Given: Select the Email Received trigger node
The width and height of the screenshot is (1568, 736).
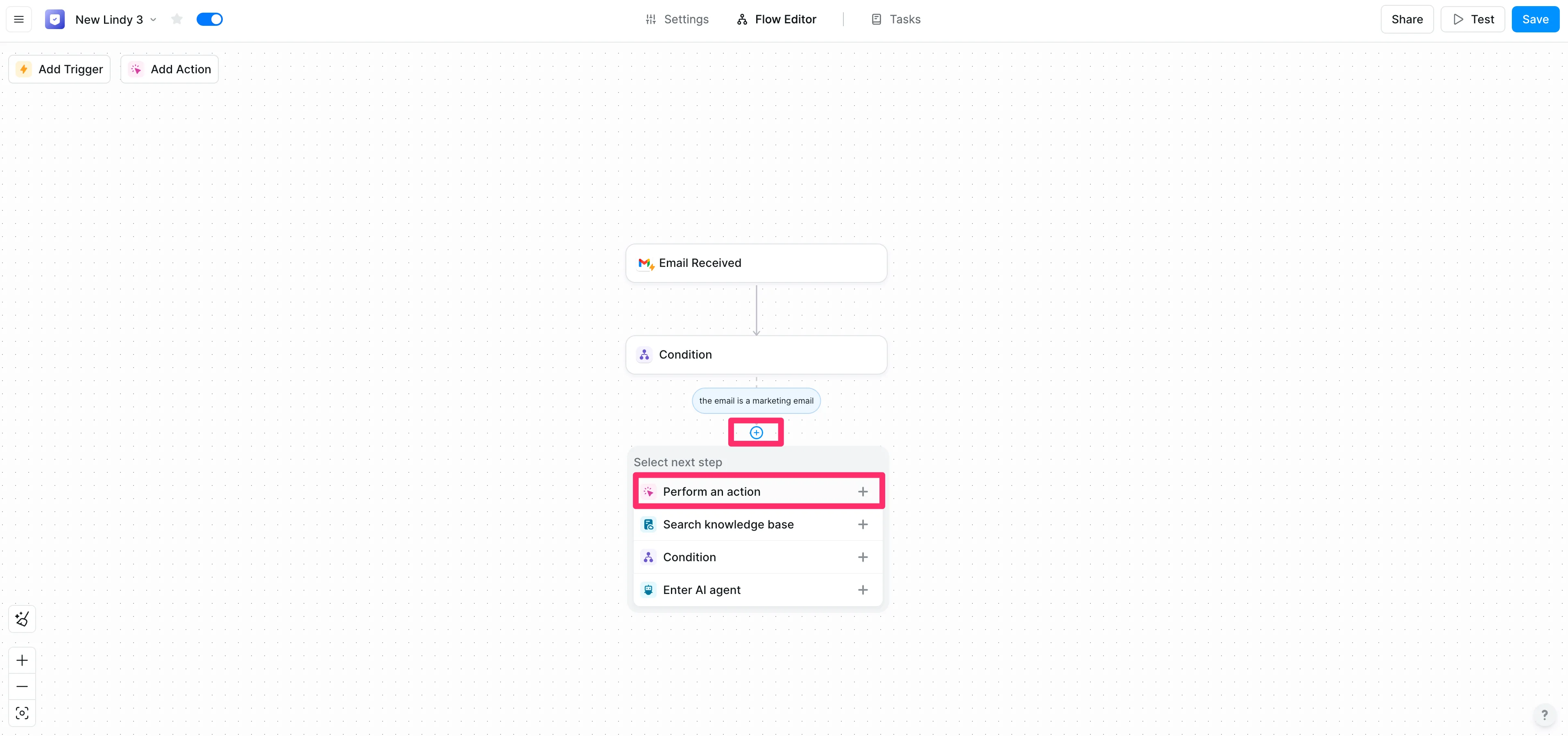Looking at the screenshot, I should click(756, 263).
